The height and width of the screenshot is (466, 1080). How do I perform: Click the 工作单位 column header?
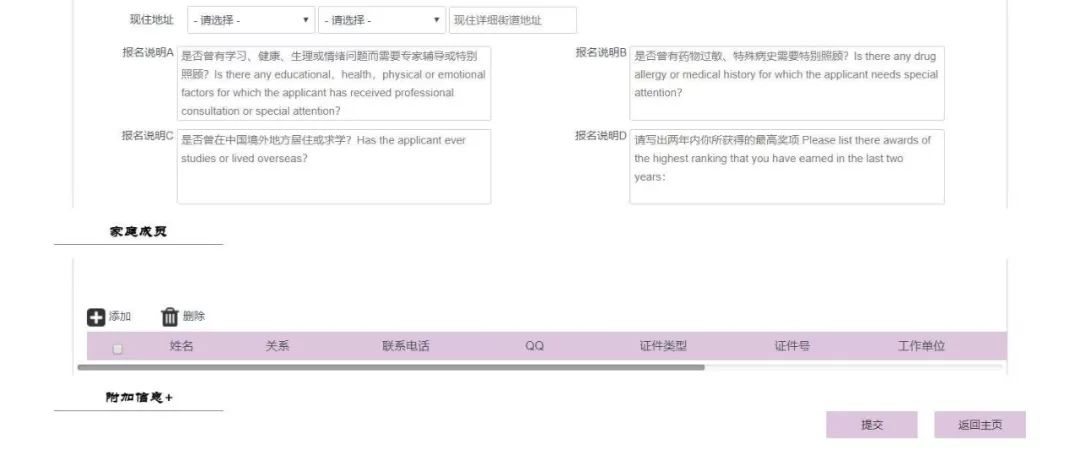(922, 346)
